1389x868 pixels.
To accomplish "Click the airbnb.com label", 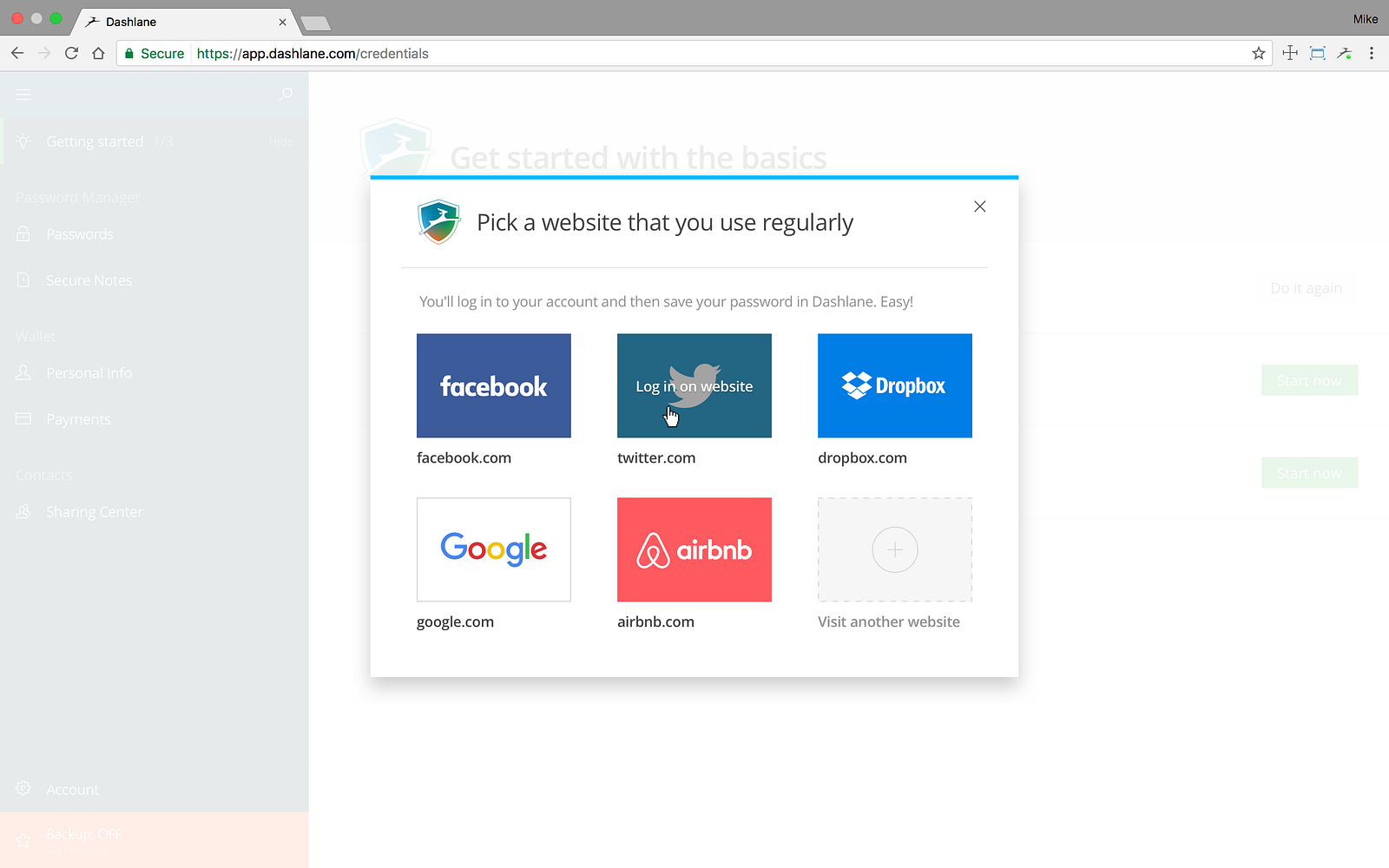I will 655,621.
